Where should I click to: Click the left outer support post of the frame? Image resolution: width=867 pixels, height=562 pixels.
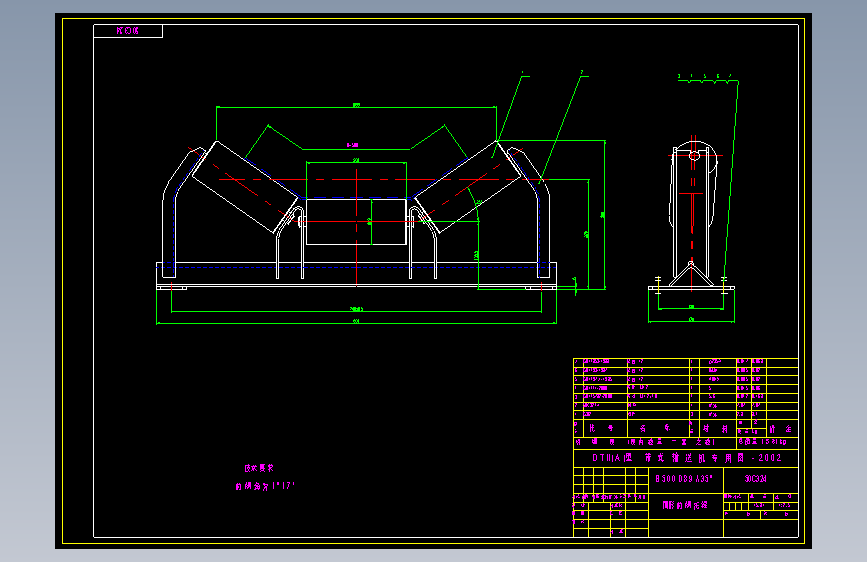pyautogui.click(x=169, y=213)
